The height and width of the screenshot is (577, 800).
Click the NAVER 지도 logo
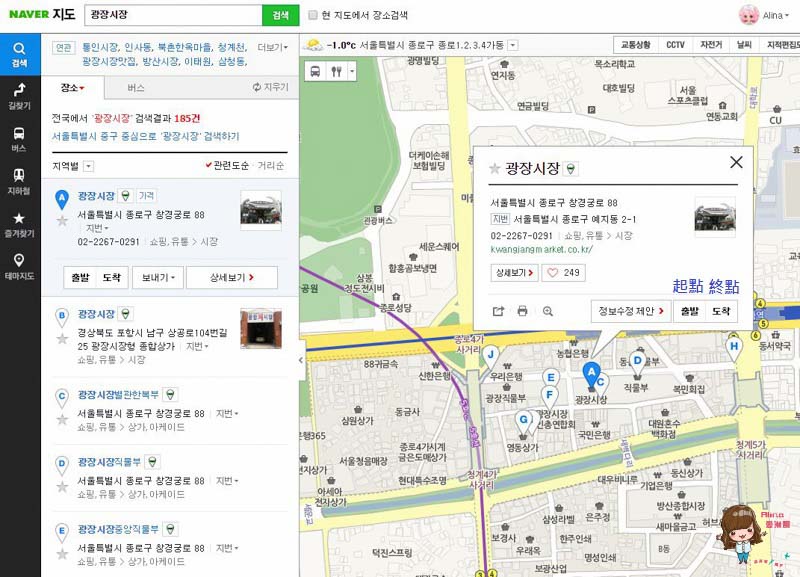pyautogui.click(x=42, y=14)
